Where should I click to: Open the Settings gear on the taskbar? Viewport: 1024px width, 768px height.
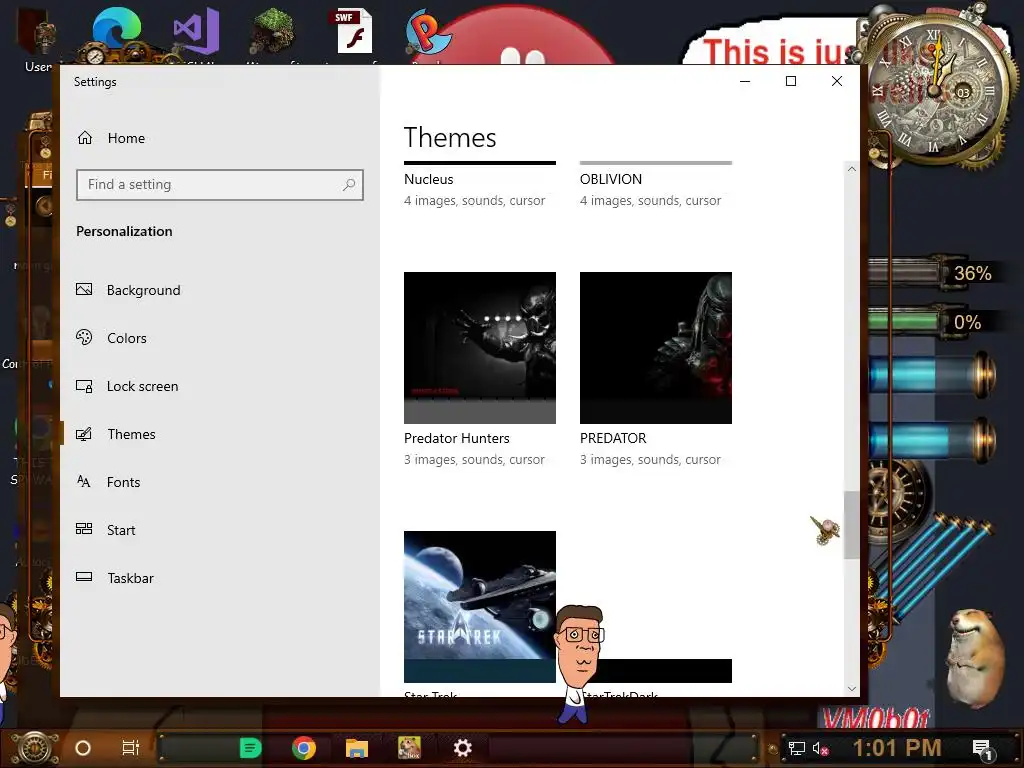[462, 748]
